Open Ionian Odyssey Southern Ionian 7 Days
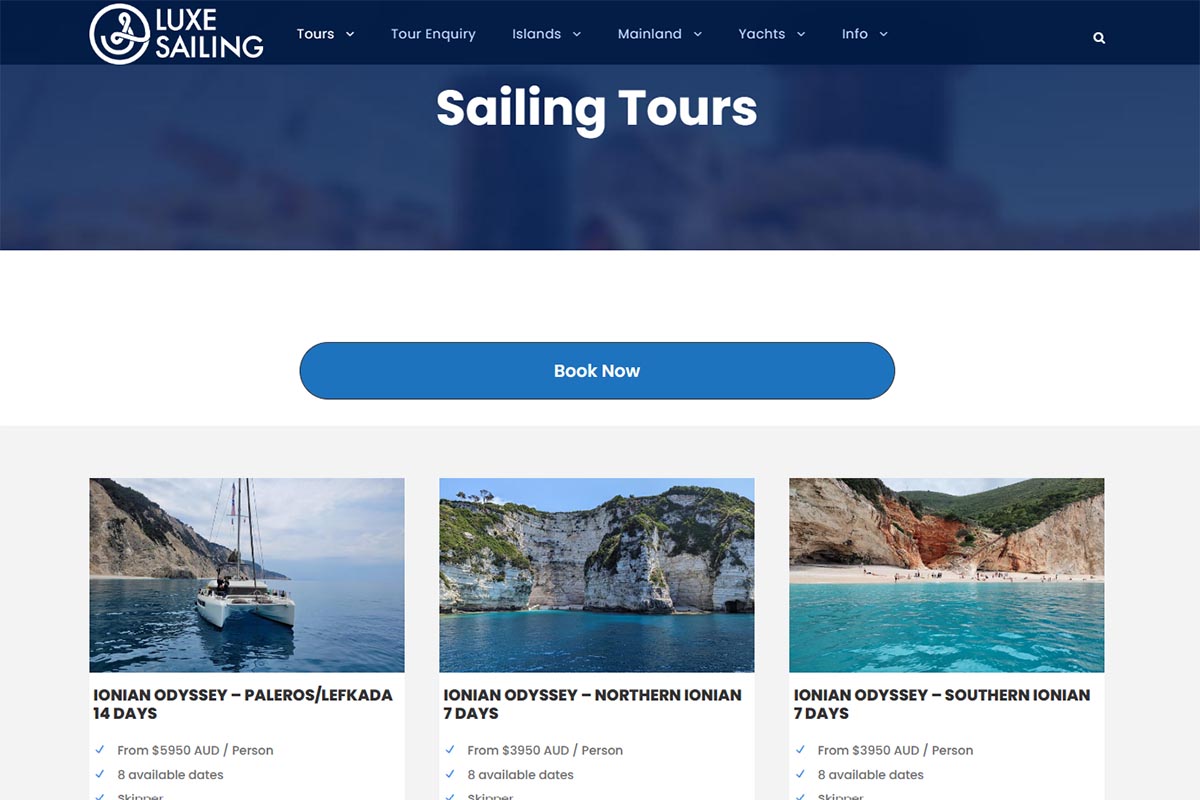 942,704
